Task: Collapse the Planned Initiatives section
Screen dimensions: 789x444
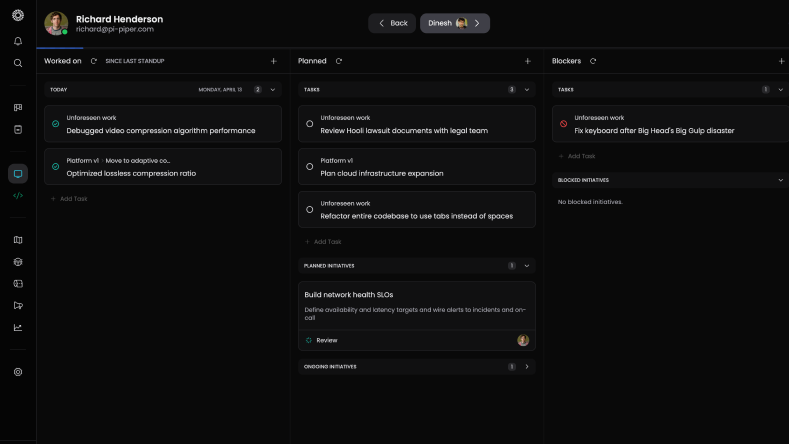Action: click(527, 266)
